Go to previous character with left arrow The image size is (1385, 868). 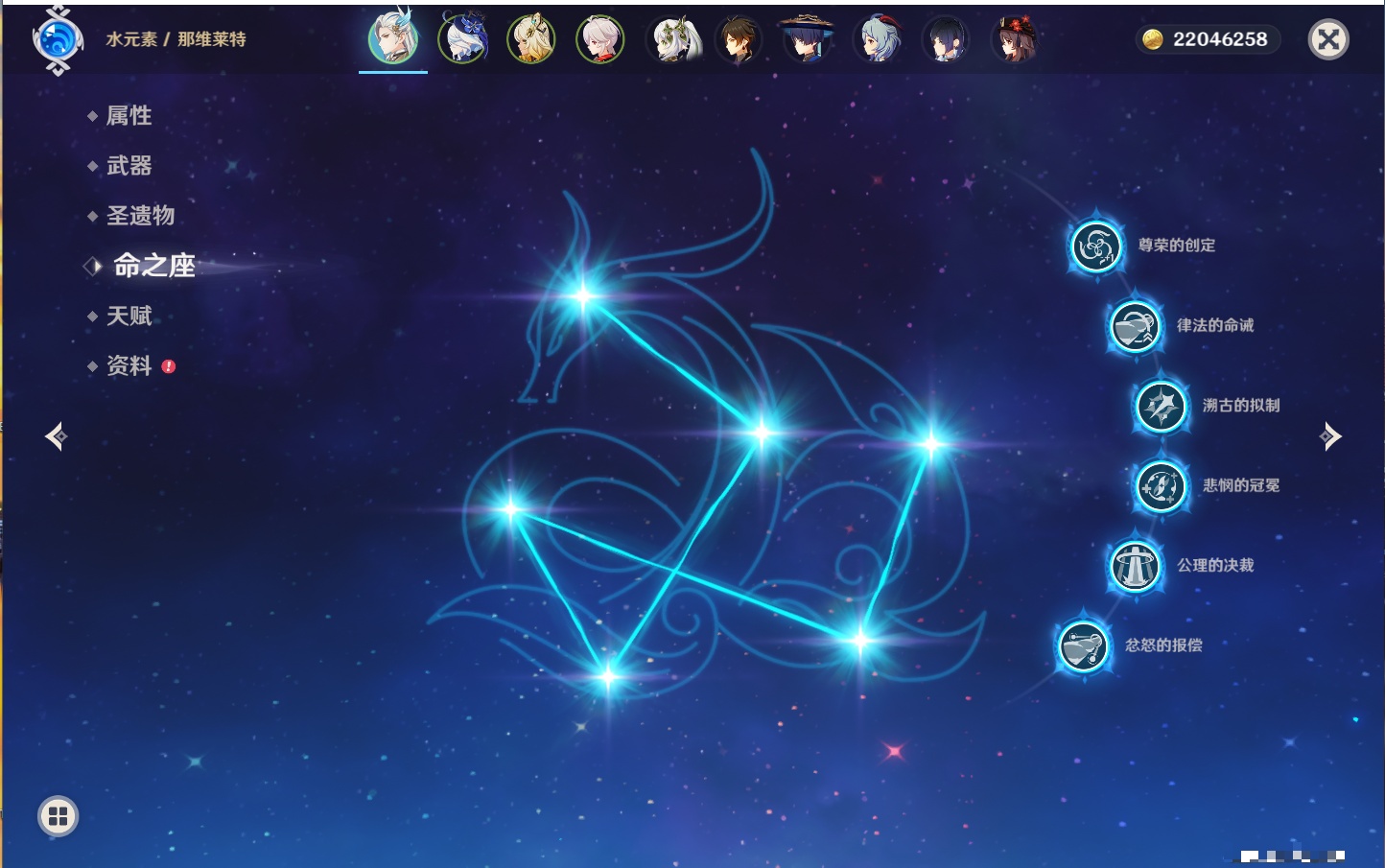56,436
